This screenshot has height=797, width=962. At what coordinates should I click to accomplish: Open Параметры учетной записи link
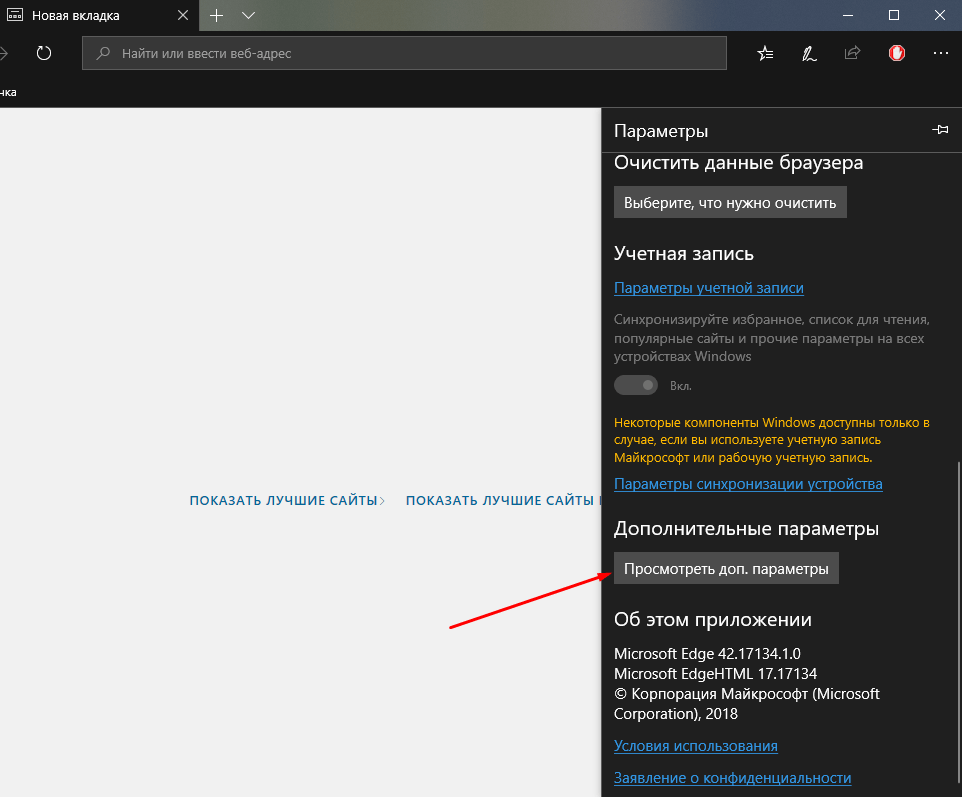click(709, 288)
